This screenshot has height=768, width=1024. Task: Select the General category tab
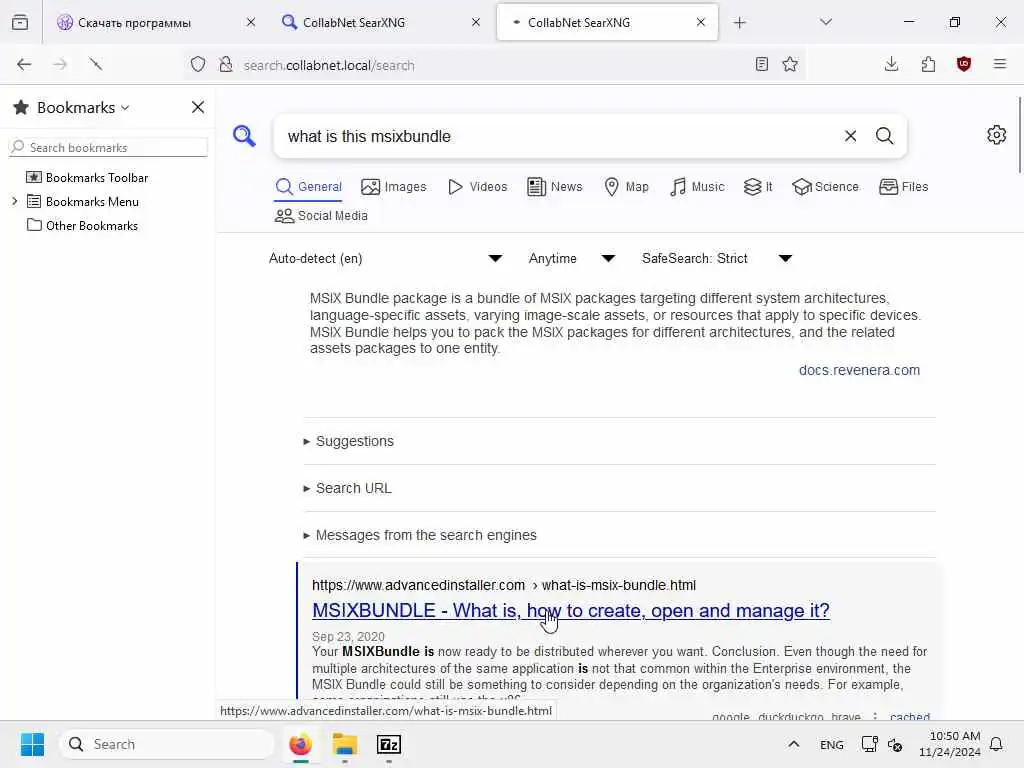click(309, 187)
